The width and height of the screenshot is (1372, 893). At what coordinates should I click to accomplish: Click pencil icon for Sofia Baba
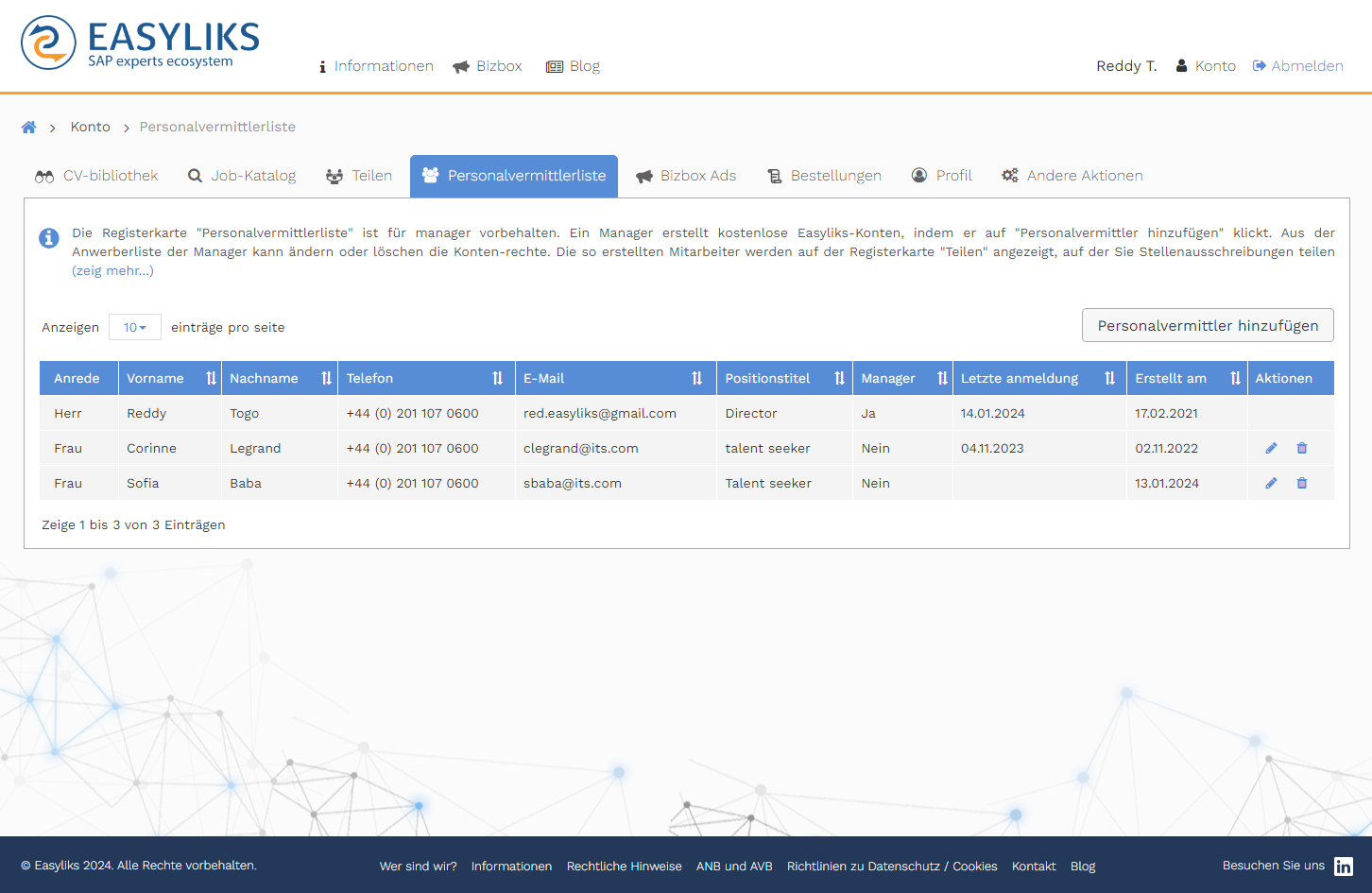[x=1271, y=483]
